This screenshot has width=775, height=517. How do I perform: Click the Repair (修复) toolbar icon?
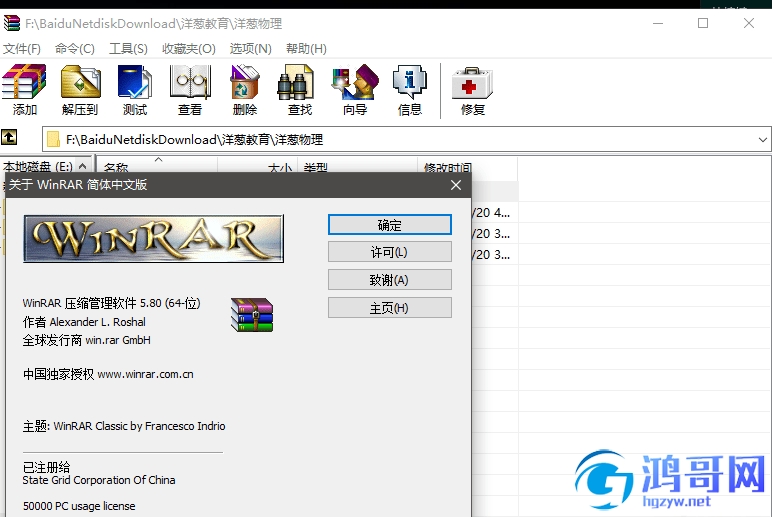coord(472,90)
